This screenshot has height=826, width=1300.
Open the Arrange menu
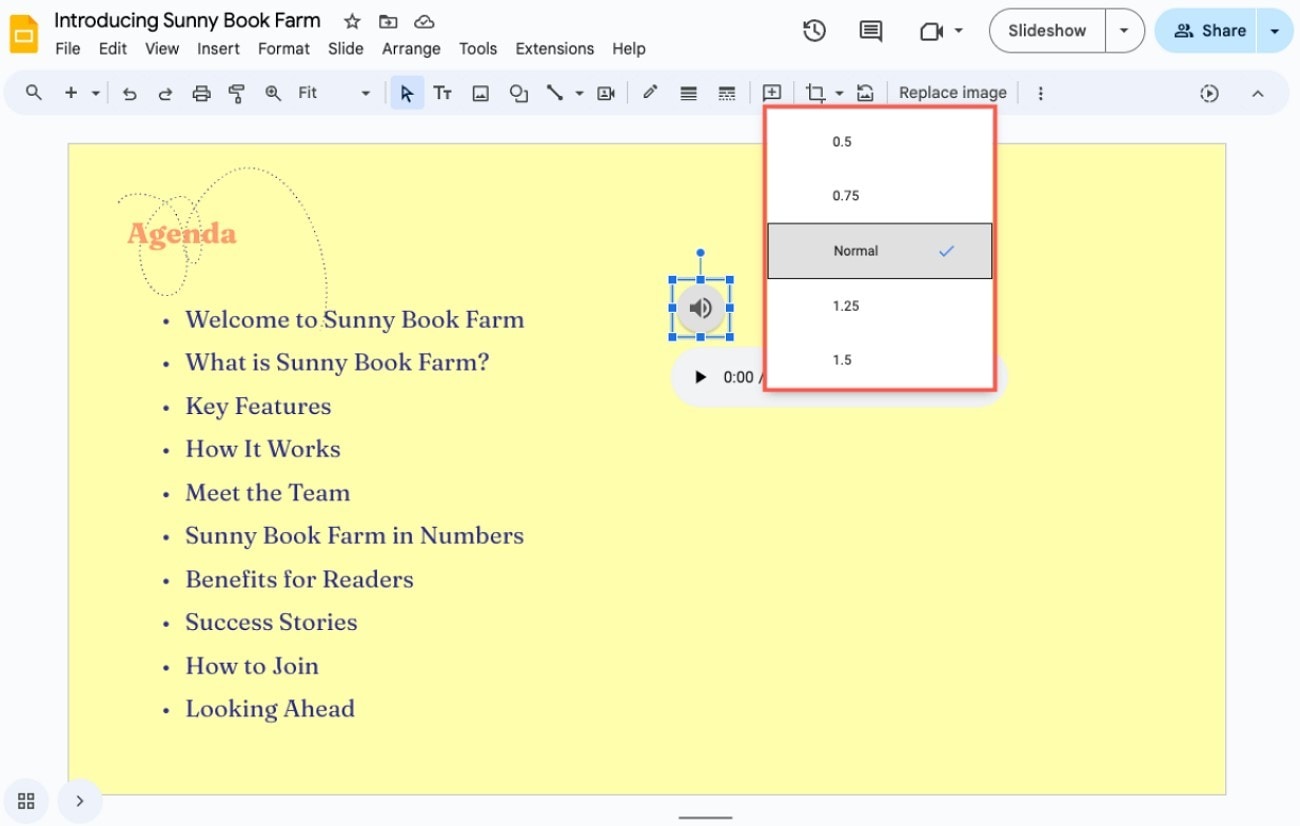point(411,48)
